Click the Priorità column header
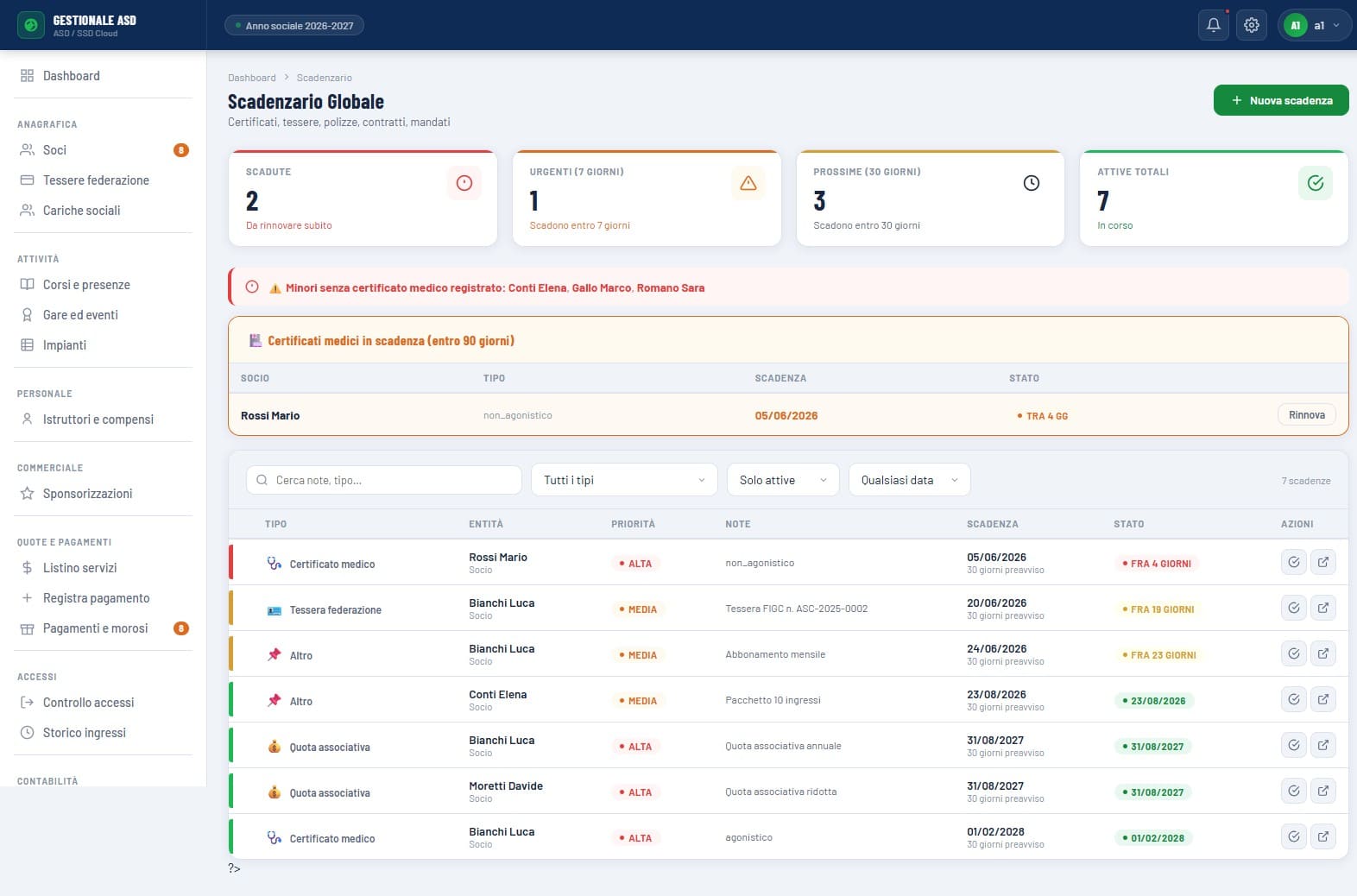This screenshot has height=896, width=1357. pyautogui.click(x=633, y=524)
